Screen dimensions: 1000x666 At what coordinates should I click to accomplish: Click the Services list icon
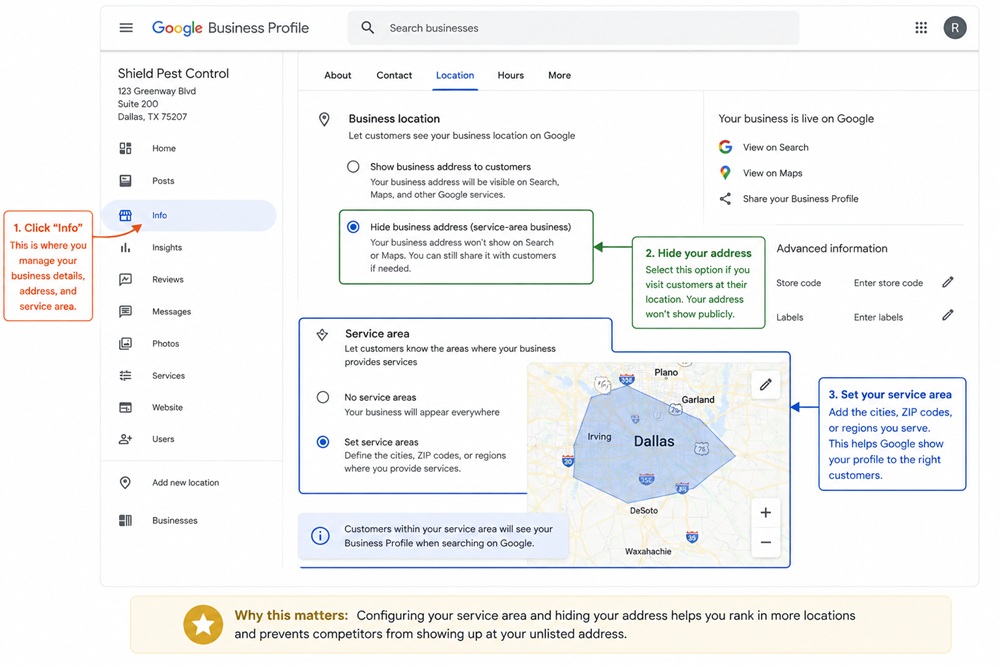tap(126, 376)
